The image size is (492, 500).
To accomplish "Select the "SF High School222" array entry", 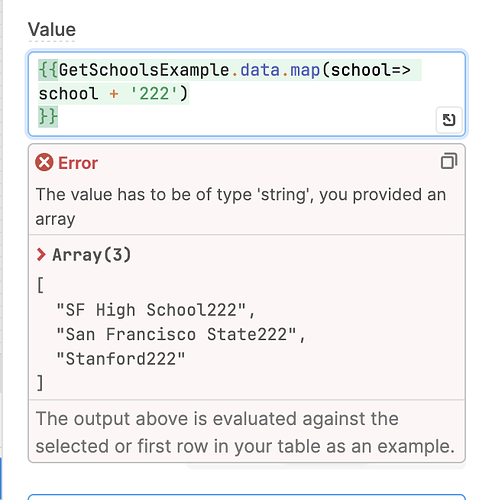I will tap(156, 310).
